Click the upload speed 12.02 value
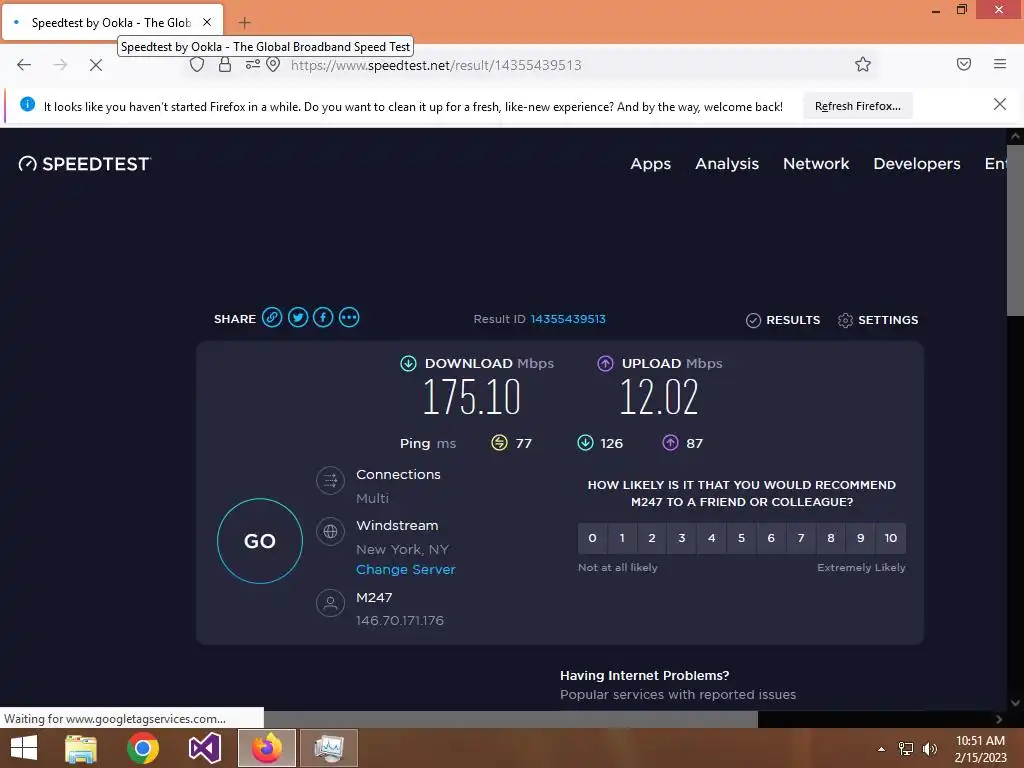The height and width of the screenshot is (768, 1024). (x=658, y=396)
